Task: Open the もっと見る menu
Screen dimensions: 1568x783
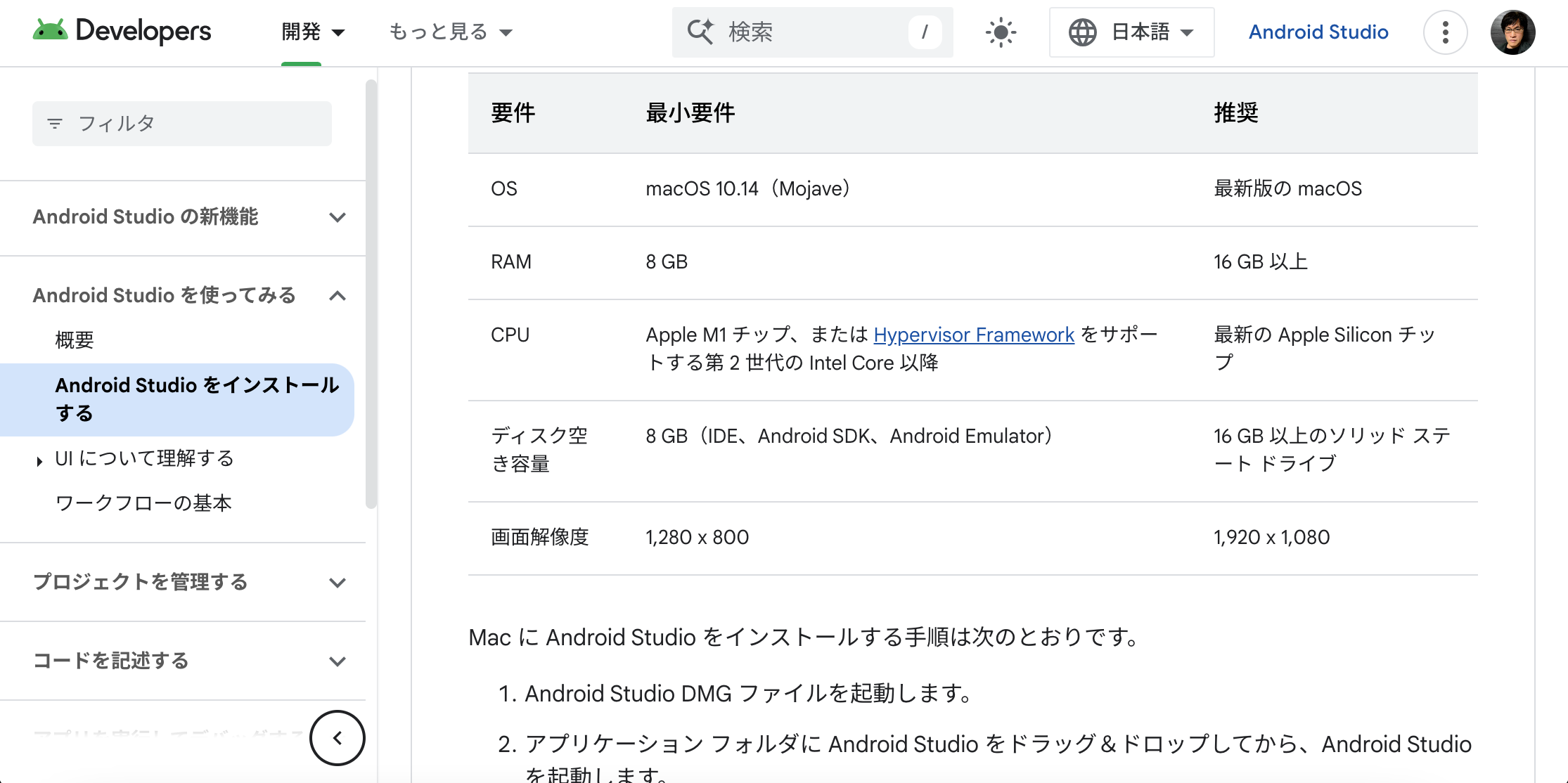Action: (x=450, y=32)
